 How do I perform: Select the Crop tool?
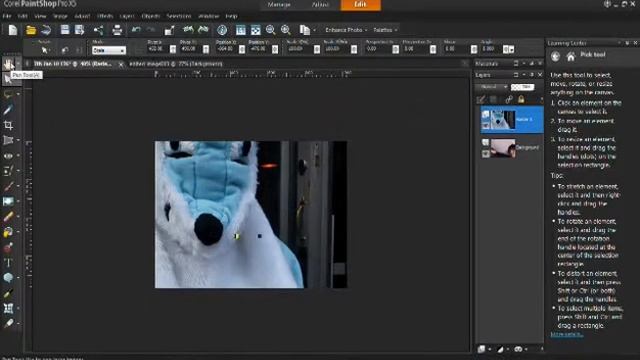(8, 125)
